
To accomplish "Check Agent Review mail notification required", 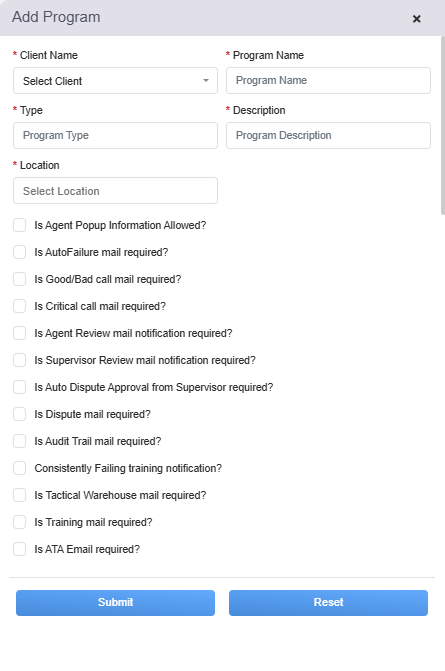I will 20,333.
